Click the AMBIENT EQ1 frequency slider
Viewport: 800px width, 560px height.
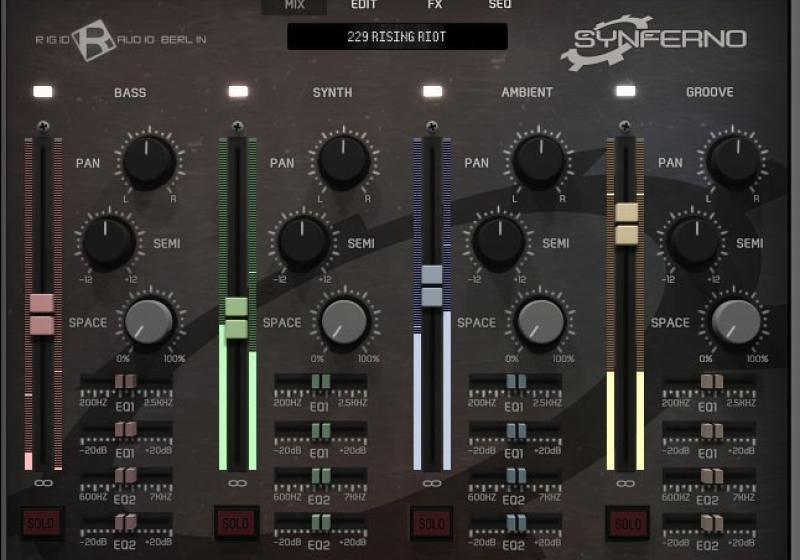coord(516,381)
